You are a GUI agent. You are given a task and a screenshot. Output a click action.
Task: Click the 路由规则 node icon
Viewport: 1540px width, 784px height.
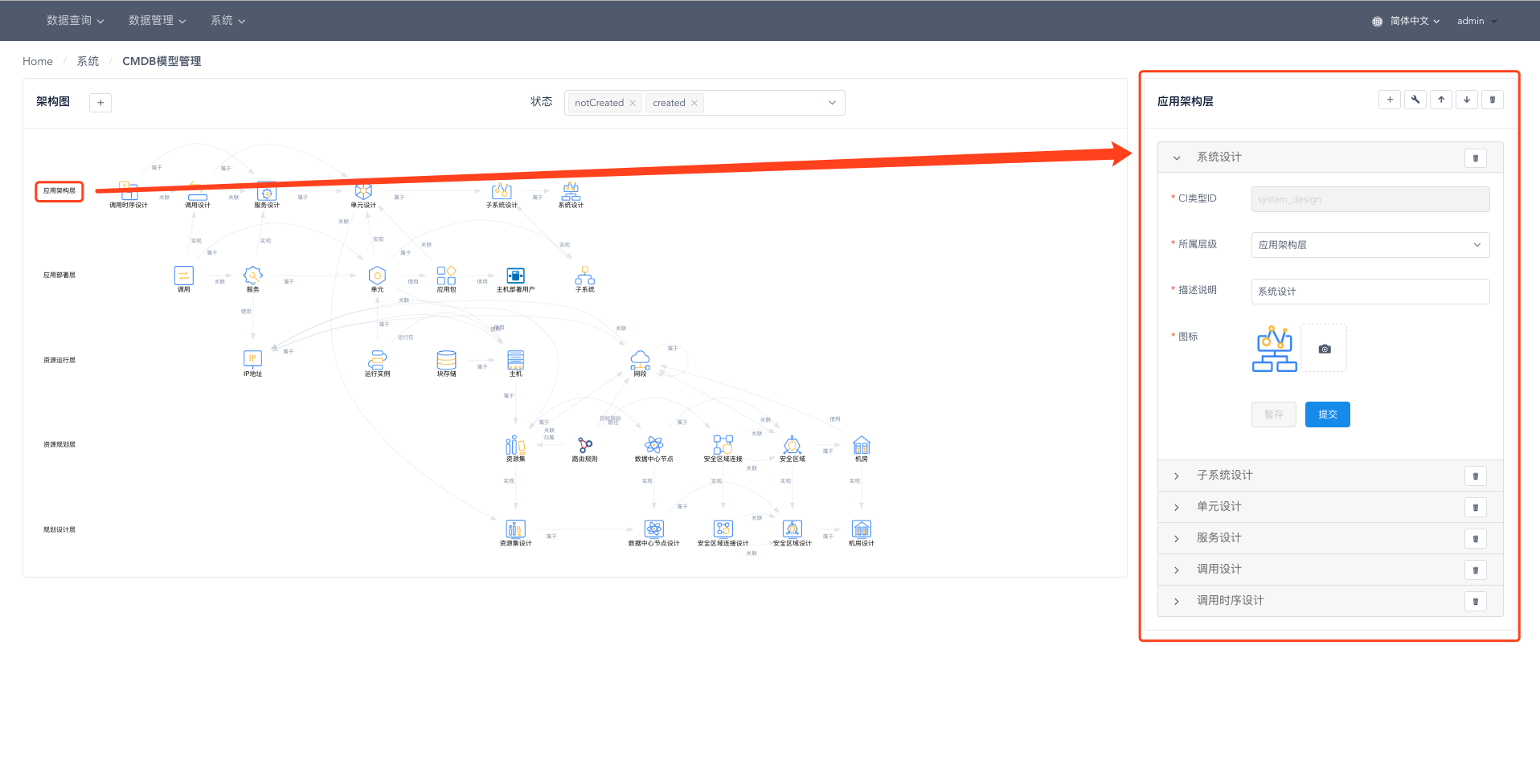tap(585, 445)
